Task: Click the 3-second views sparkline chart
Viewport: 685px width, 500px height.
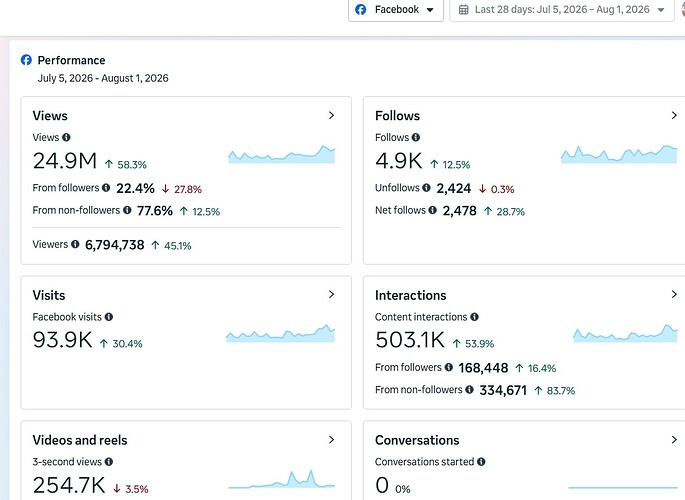Action: point(282,479)
